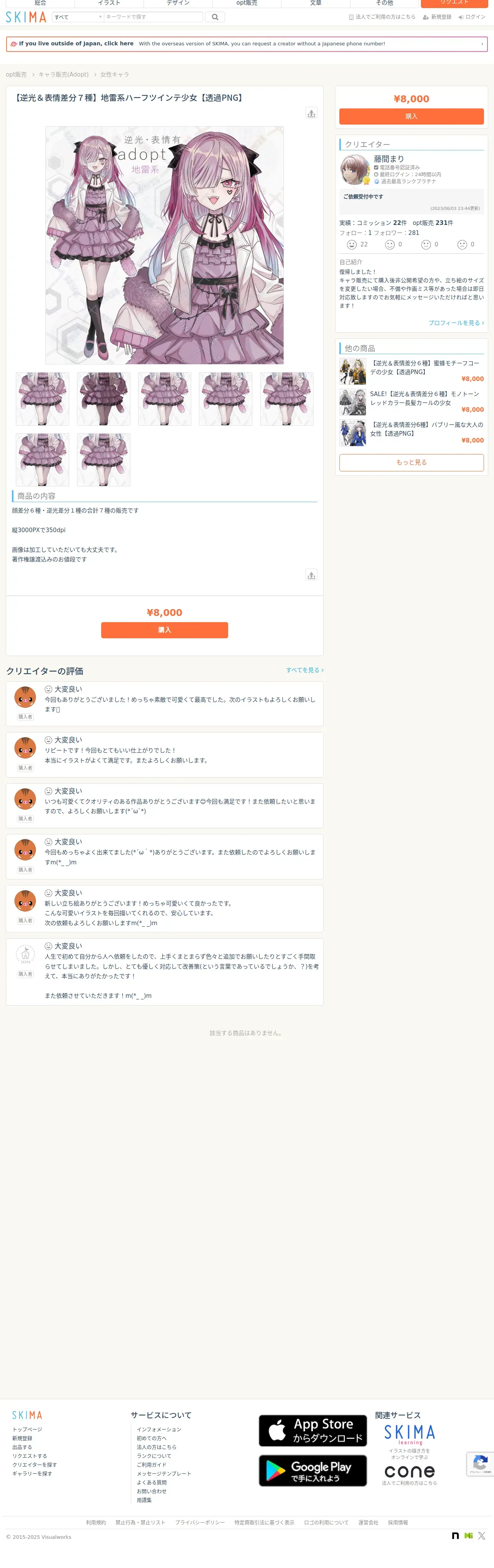Open footer 採用情報 link
This screenshot has width=494, height=1568.
coord(398,1522)
